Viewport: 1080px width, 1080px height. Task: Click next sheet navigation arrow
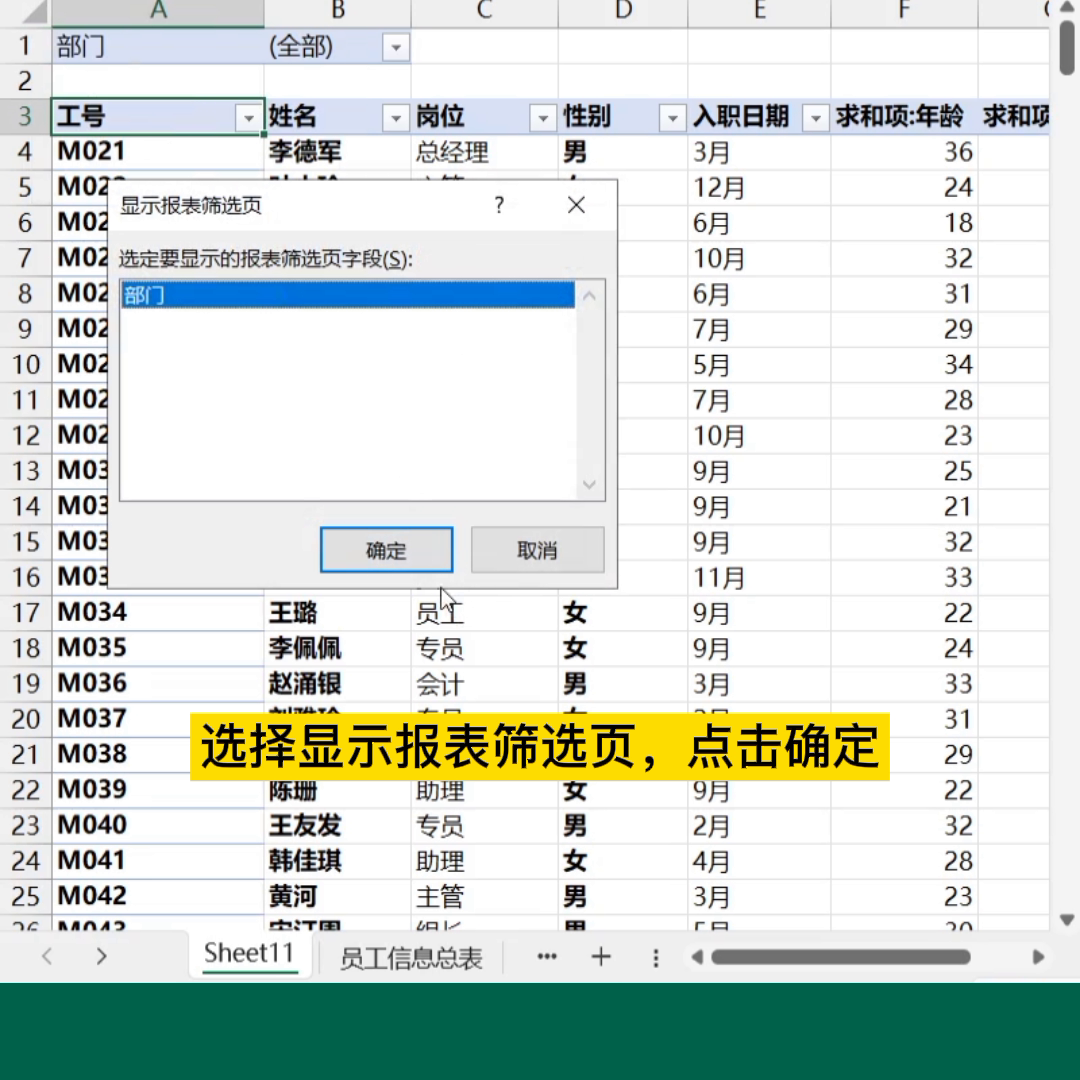click(101, 956)
